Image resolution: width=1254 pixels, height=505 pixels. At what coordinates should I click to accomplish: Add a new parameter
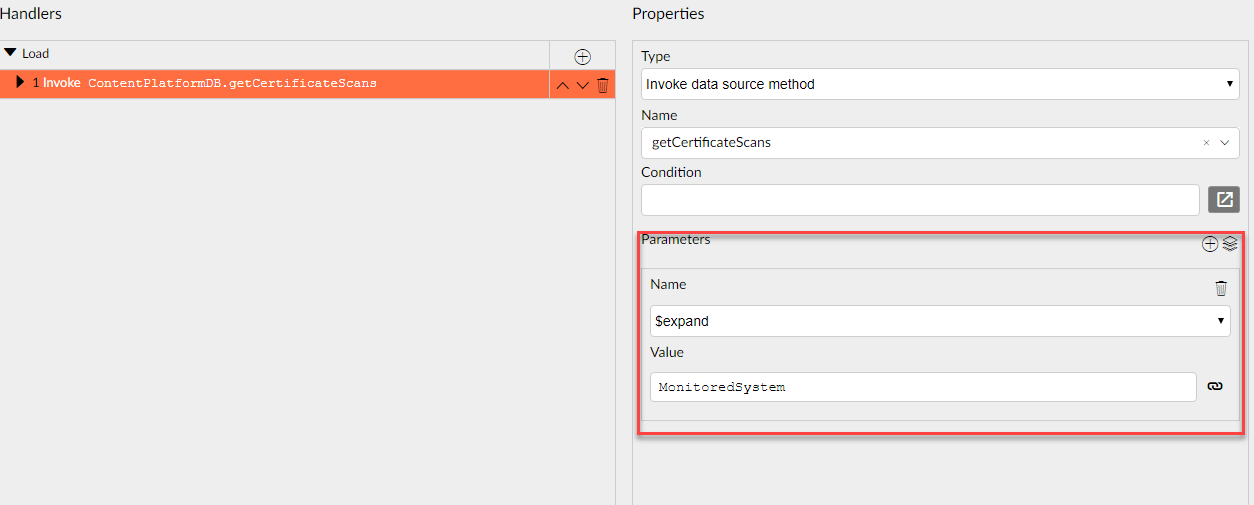pos(1210,243)
